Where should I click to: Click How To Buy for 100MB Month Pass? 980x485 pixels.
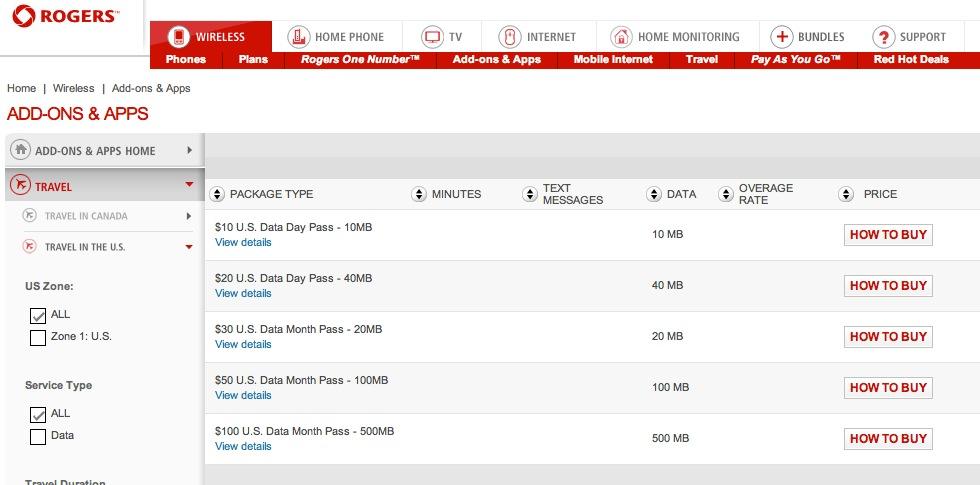point(888,388)
